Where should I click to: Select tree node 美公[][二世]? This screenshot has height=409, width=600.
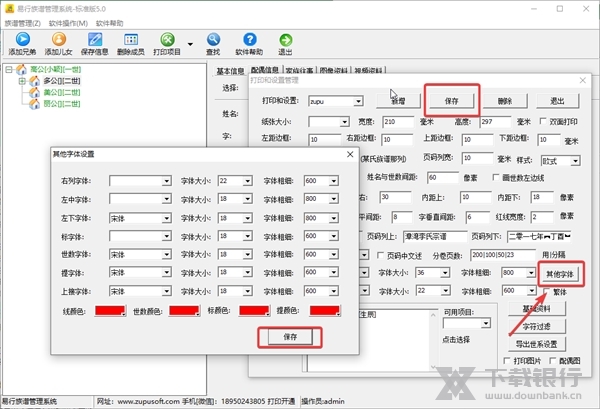click(62, 92)
